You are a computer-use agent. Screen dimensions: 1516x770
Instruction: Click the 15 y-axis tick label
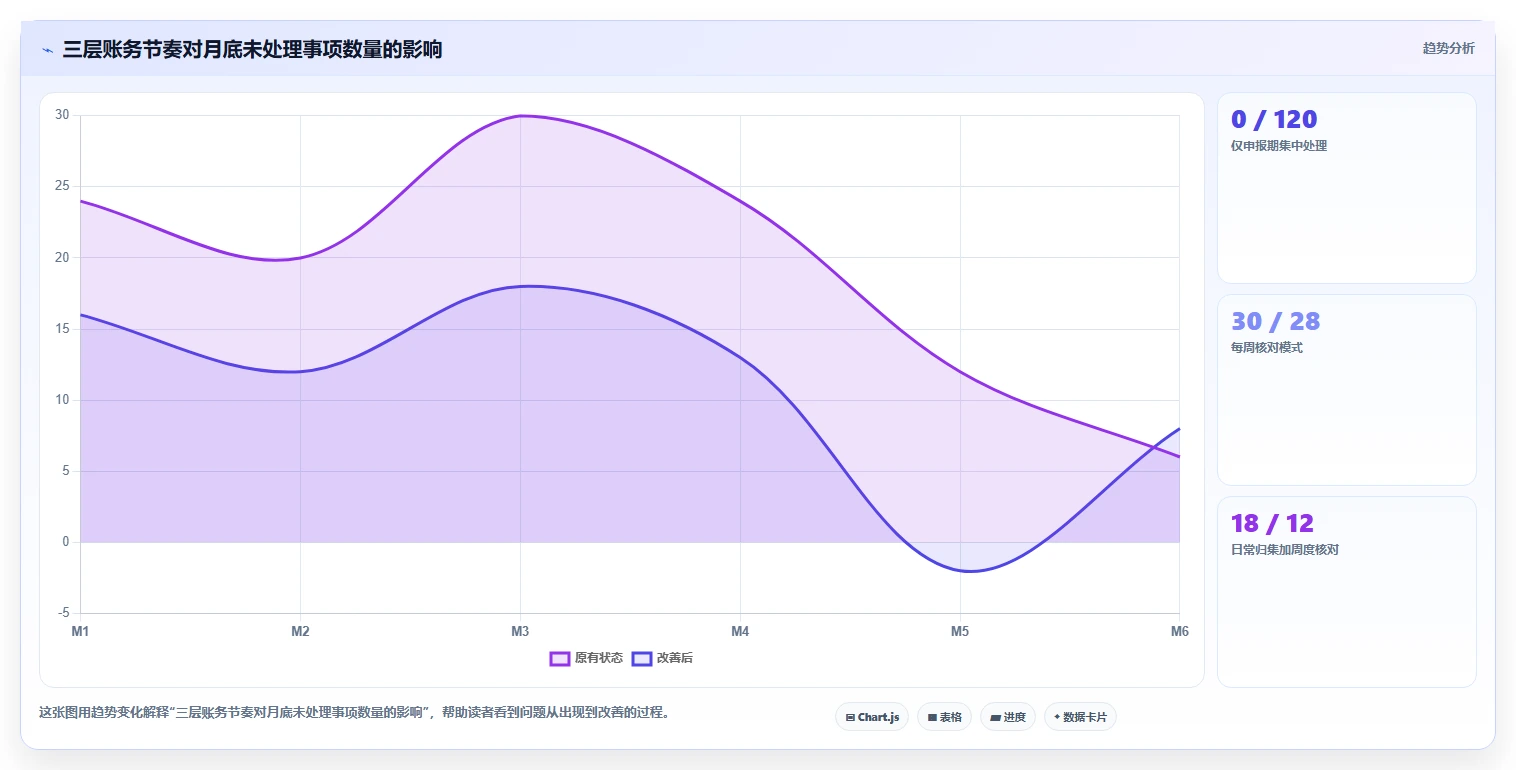(x=62, y=329)
